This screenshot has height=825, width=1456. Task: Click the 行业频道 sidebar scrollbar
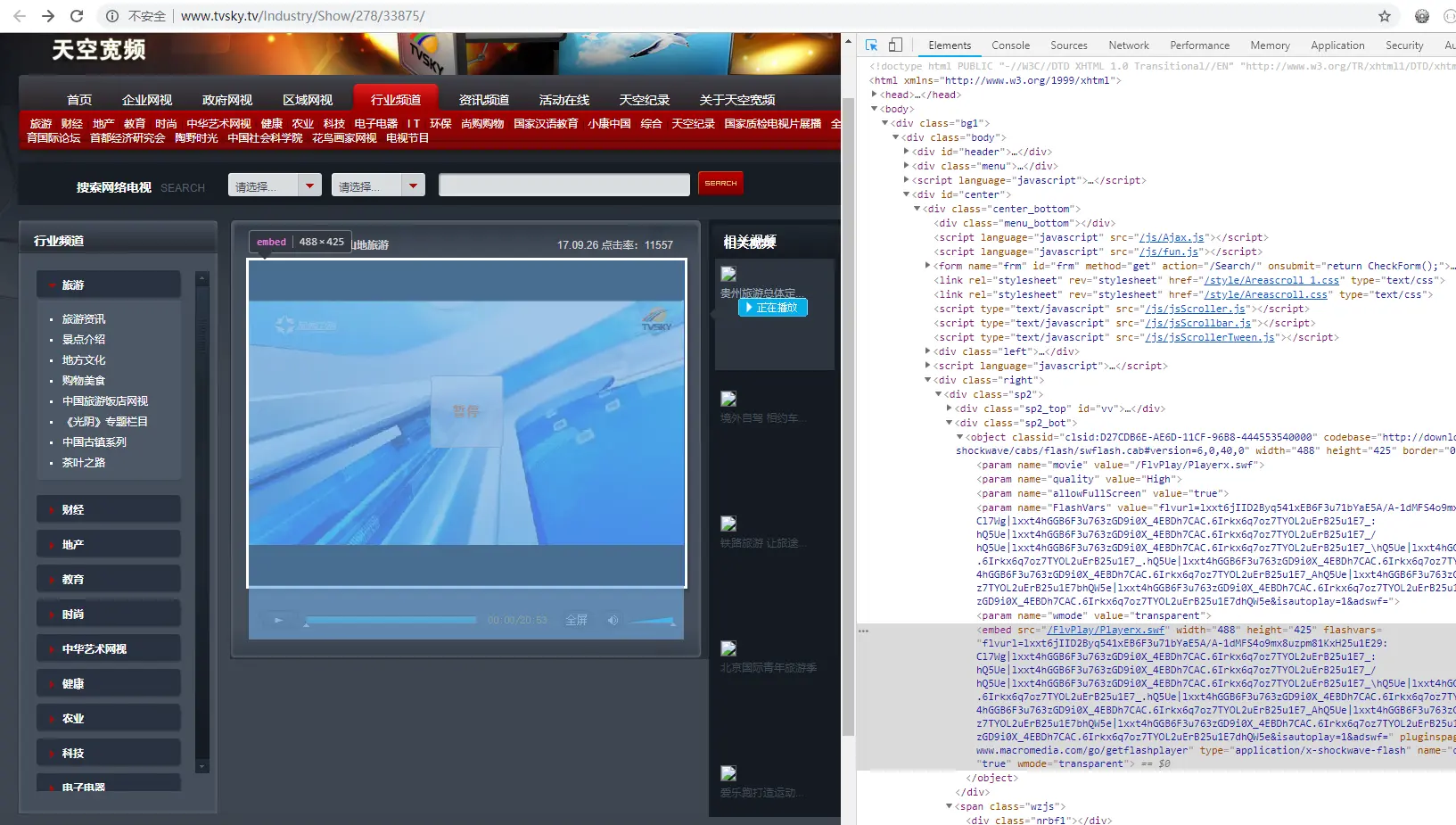(x=202, y=523)
